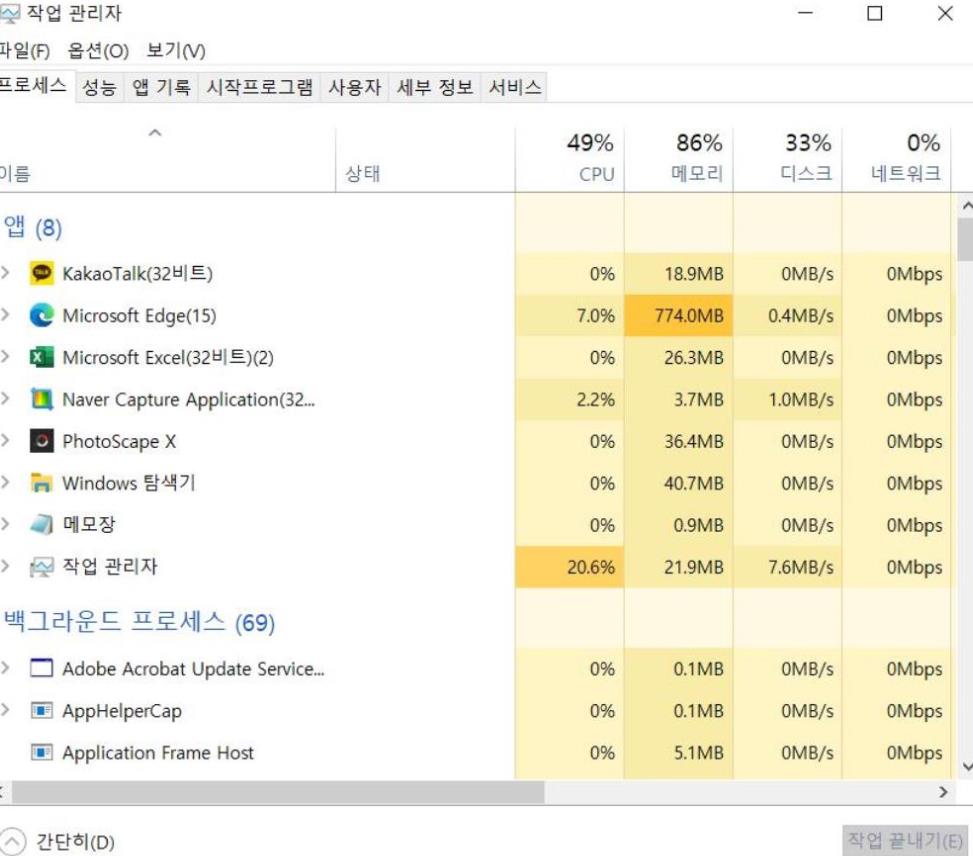Click the 간단히(D) fewer details button
The image size is (973, 856).
click(x=58, y=842)
